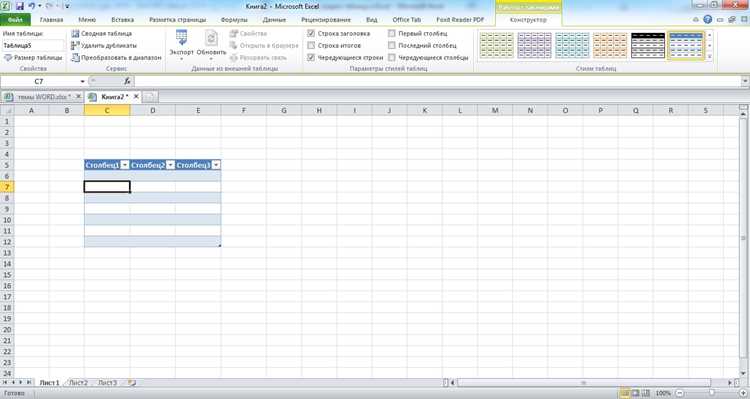Enable Строка итогов checkbox
Viewport: 750px width, 399px height.
coord(311,45)
